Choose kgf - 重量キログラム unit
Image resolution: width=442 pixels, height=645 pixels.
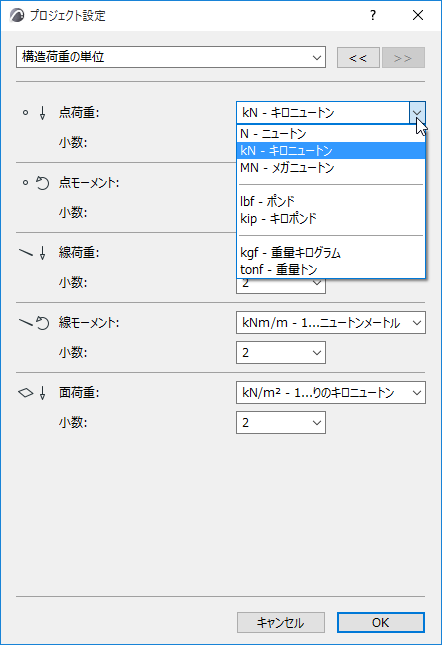[x=331, y=253]
